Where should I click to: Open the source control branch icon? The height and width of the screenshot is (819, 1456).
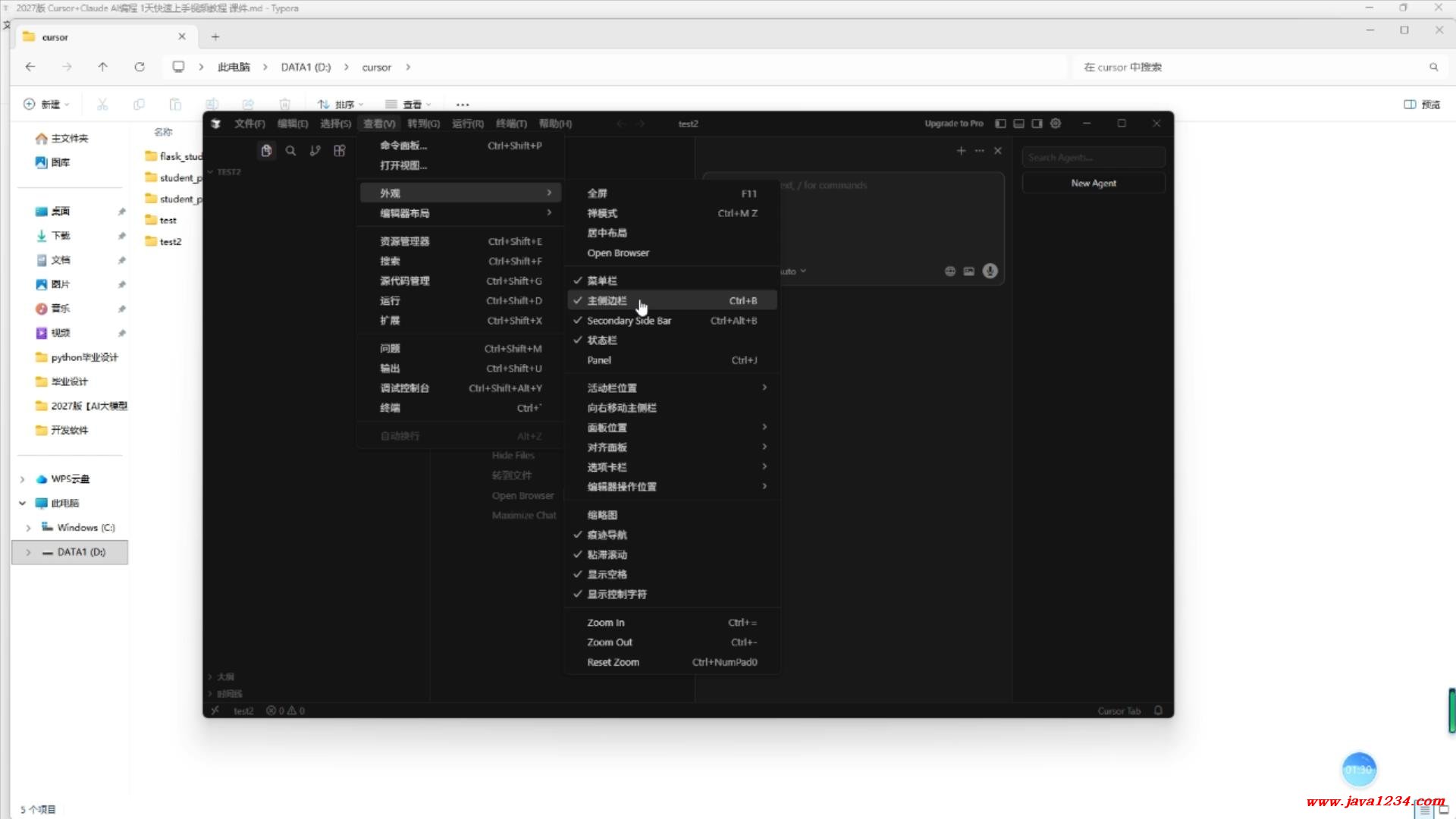click(315, 151)
